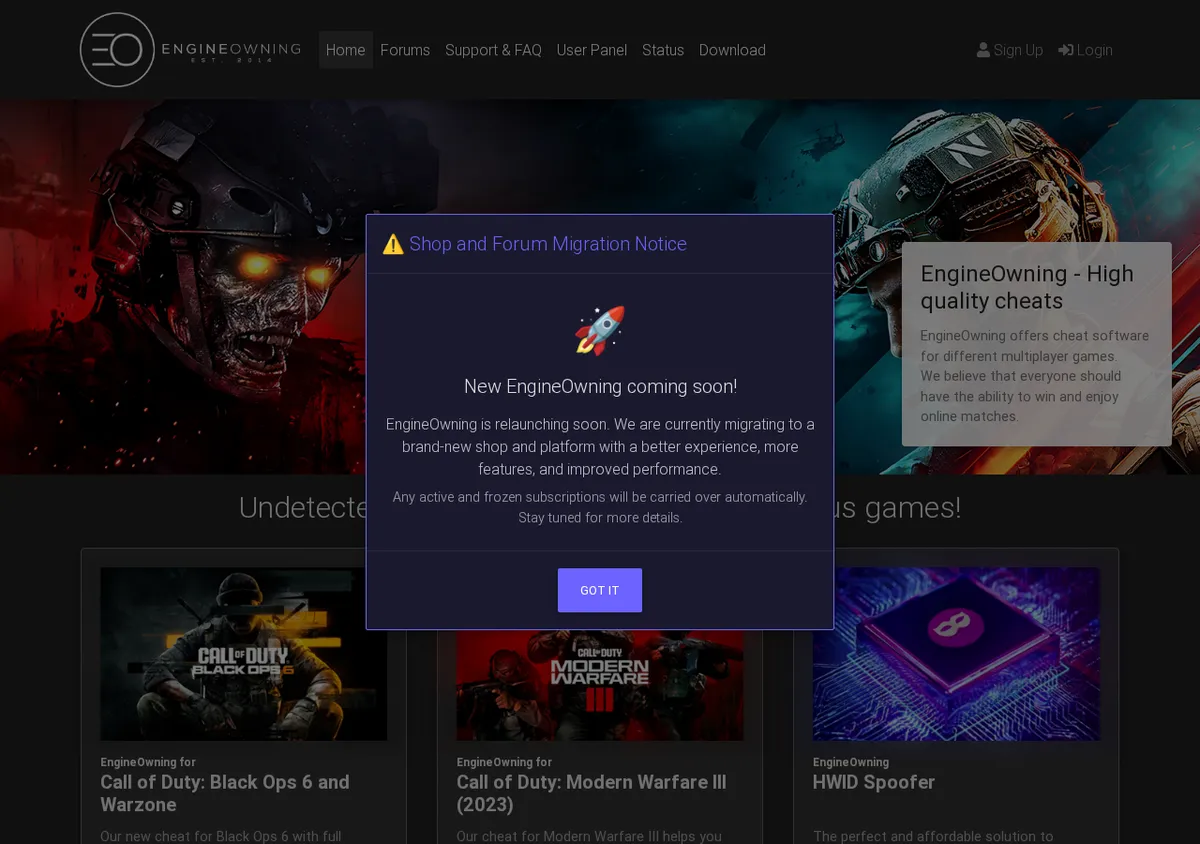
Task: Click the warning triangle icon in notice
Action: (x=393, y=244)
